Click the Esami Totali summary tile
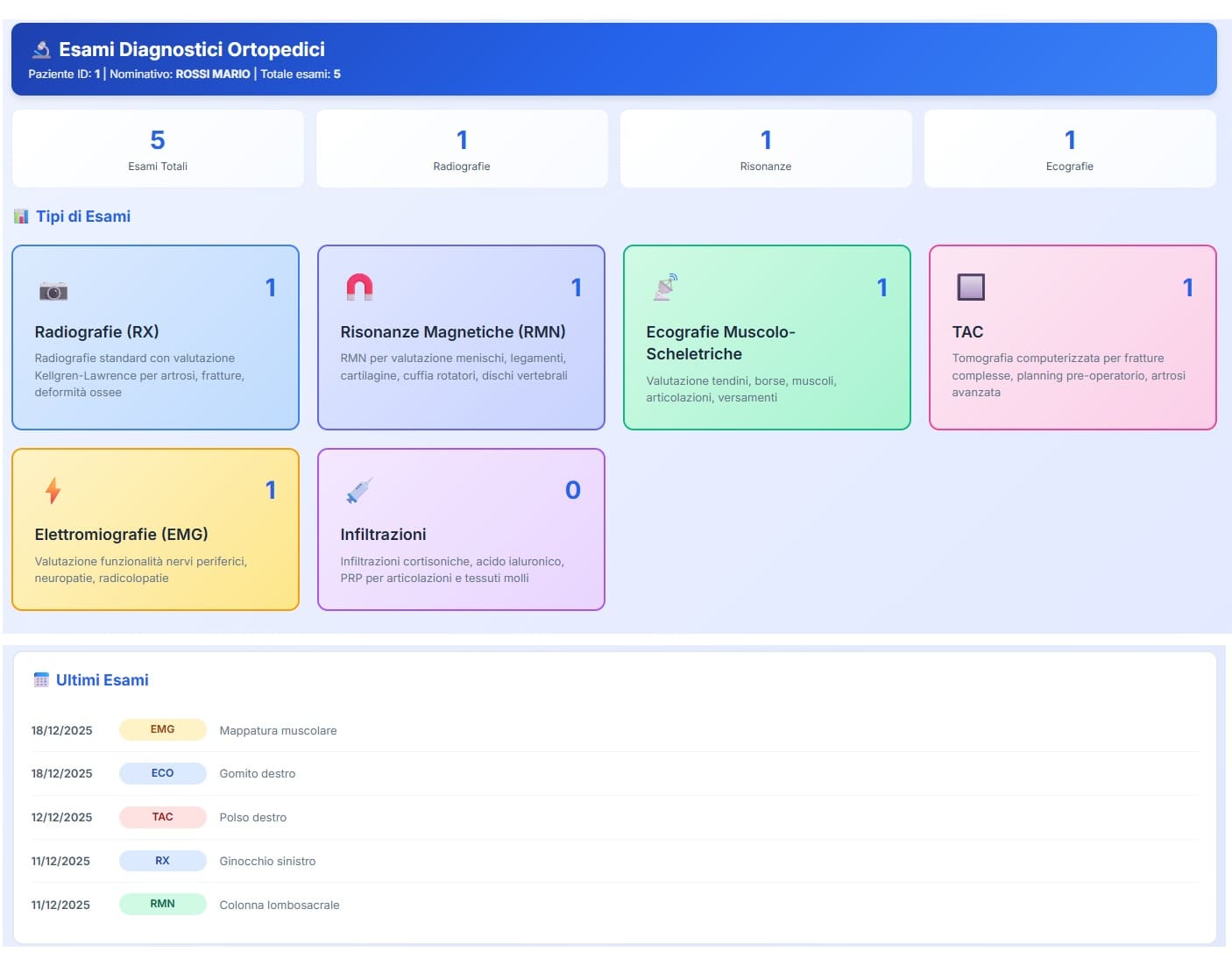 click(x=156, y=148)
